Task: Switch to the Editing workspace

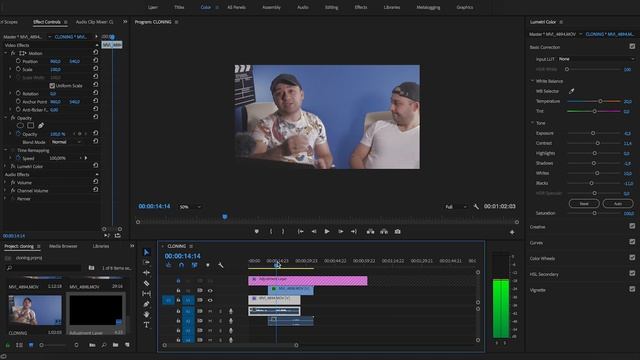Action: click(x=331, y=7)
